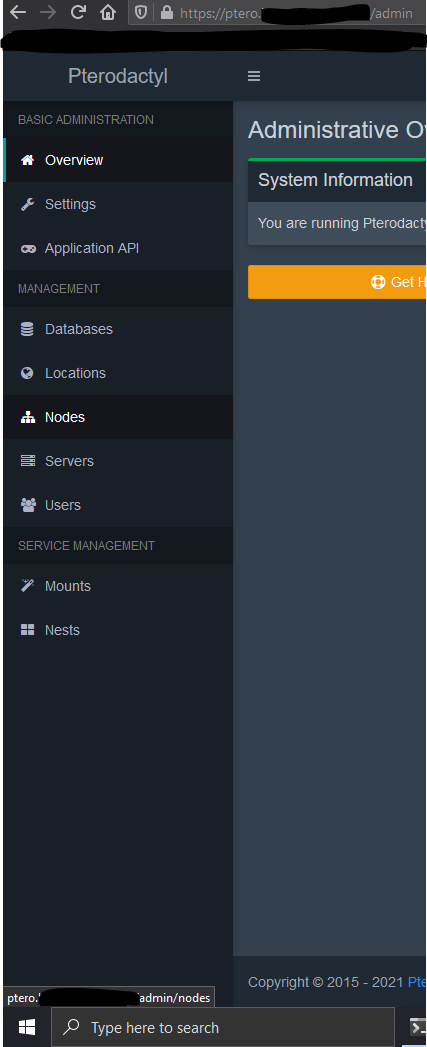This screenshot has width=427, height=1047.
Task: Click the browser Back arrow
Action: point(17,12)
